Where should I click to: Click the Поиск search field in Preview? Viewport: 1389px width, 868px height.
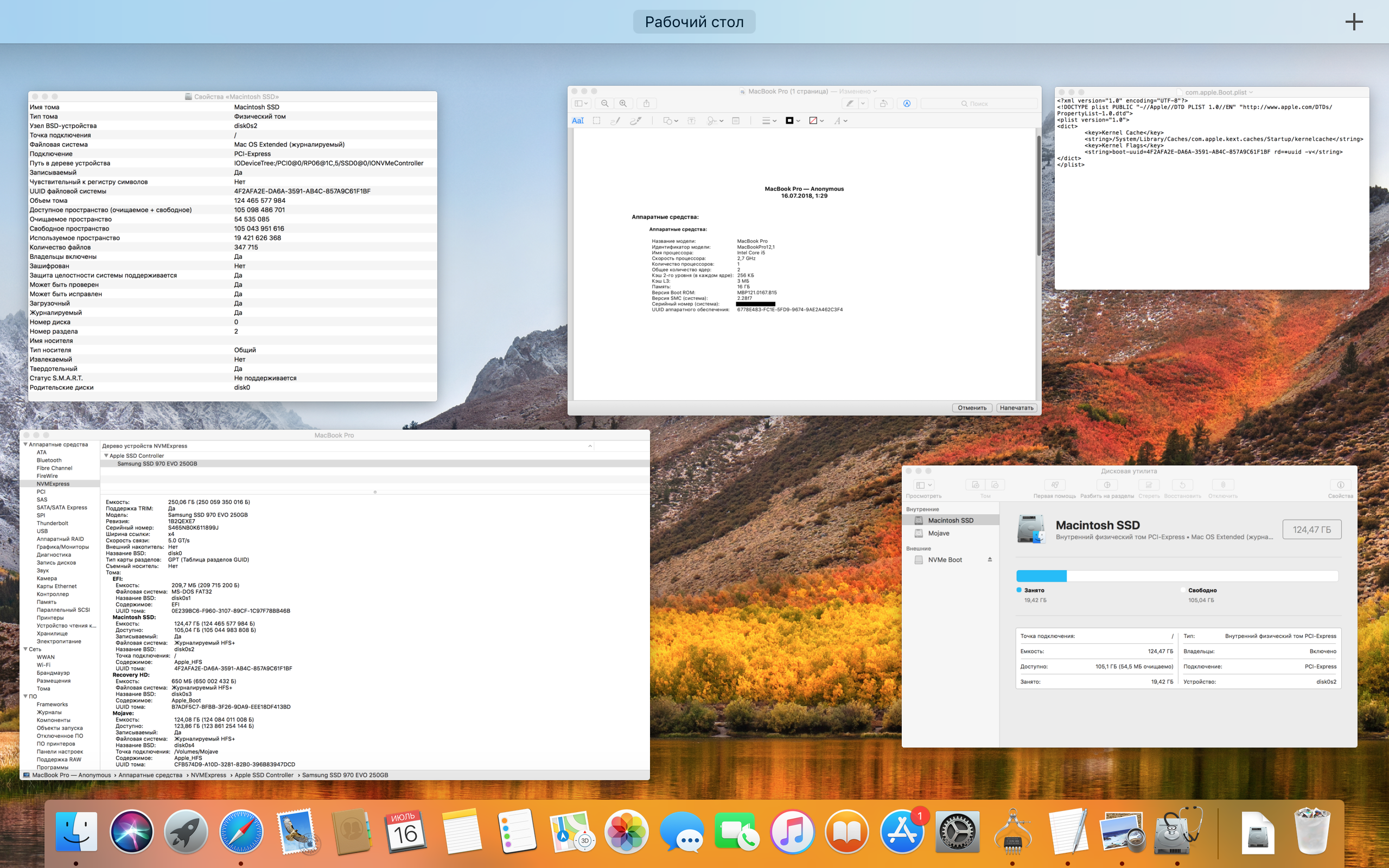coord(979,104)
